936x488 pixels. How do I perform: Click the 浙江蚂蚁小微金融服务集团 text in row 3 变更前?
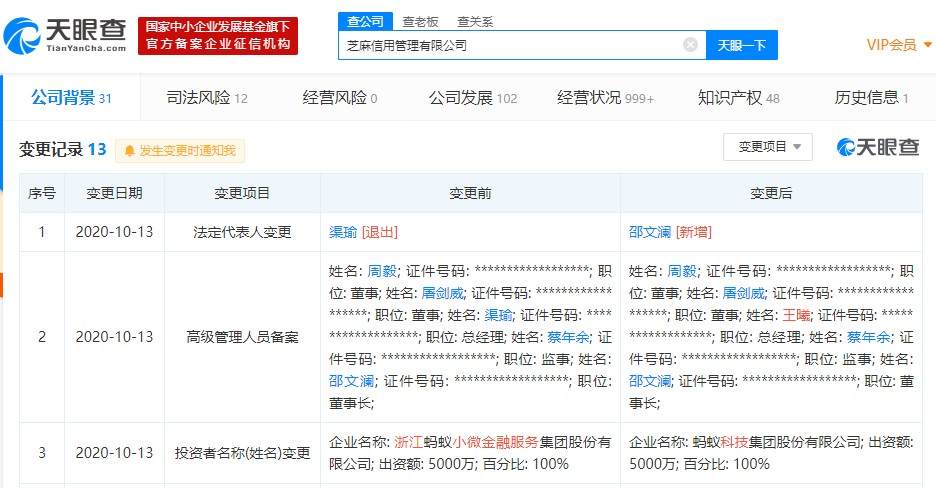[481, 442]
